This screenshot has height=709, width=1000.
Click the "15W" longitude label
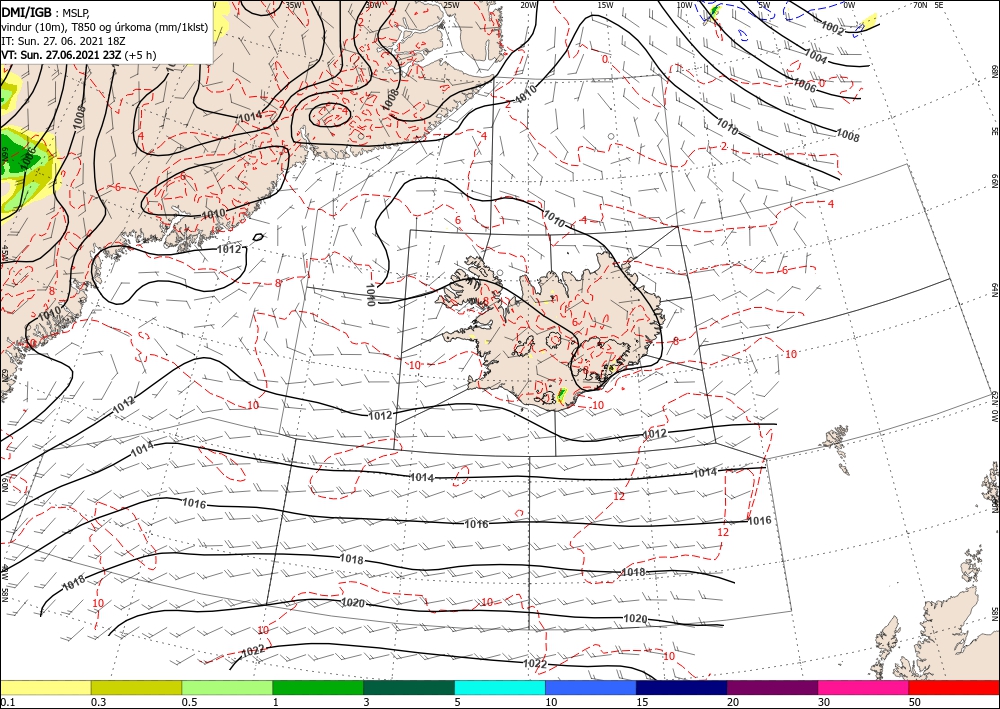605,5
